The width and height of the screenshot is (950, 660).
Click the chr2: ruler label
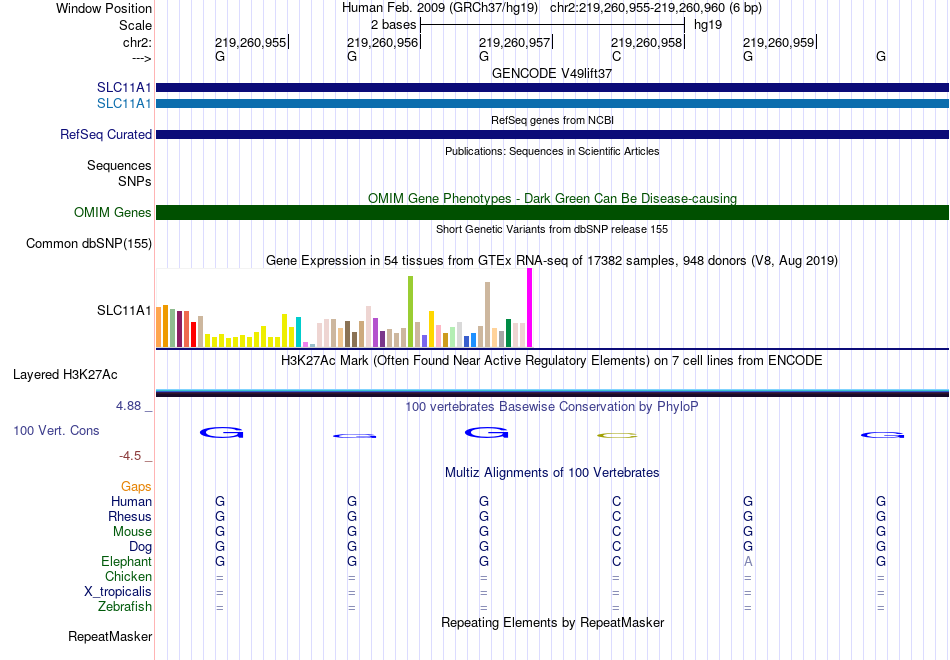click(137, 42)
